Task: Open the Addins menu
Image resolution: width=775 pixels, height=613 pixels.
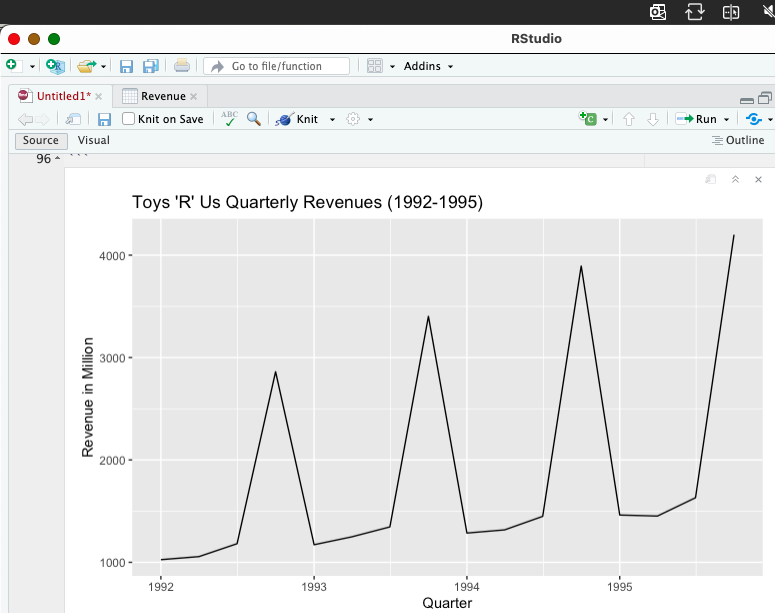Action: pyautogui.click(x=428, y=66)
